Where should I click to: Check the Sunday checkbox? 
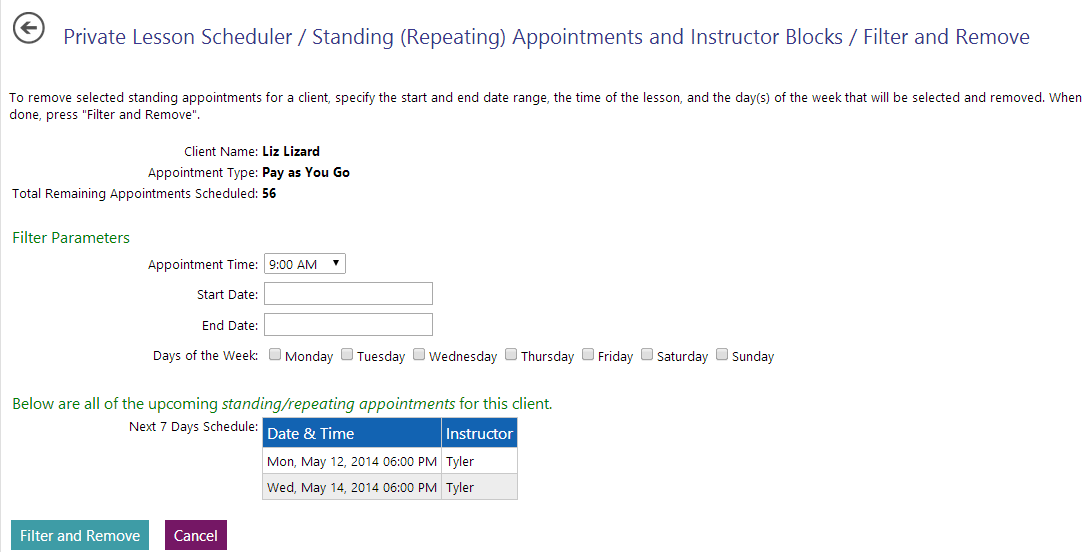click(x=722, y=355)
